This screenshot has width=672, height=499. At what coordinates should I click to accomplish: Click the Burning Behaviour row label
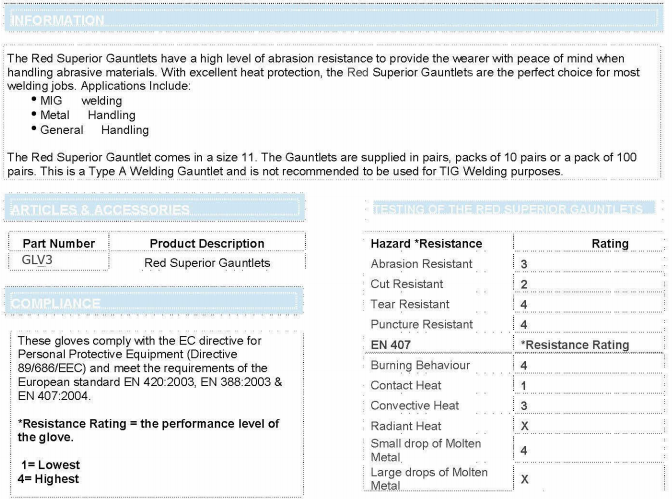[x=420, y=365]
